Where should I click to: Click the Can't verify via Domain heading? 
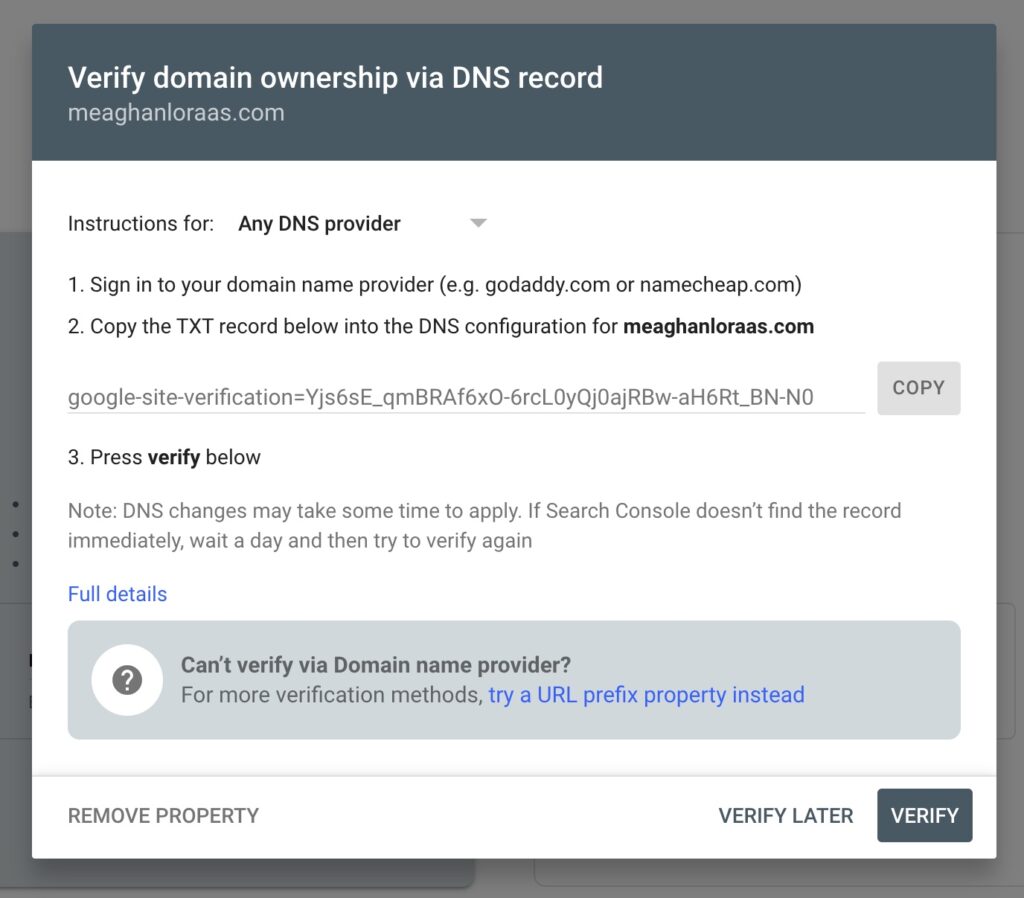(376, 665)
